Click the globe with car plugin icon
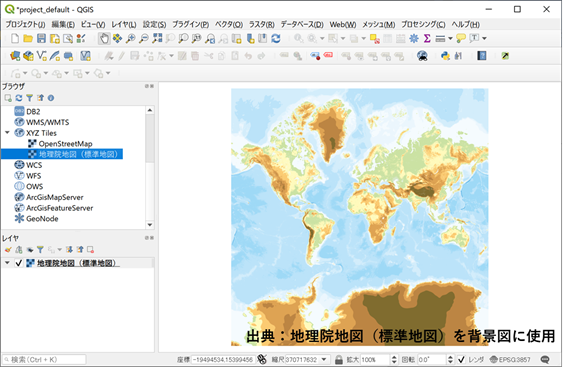 coord(422,56)
